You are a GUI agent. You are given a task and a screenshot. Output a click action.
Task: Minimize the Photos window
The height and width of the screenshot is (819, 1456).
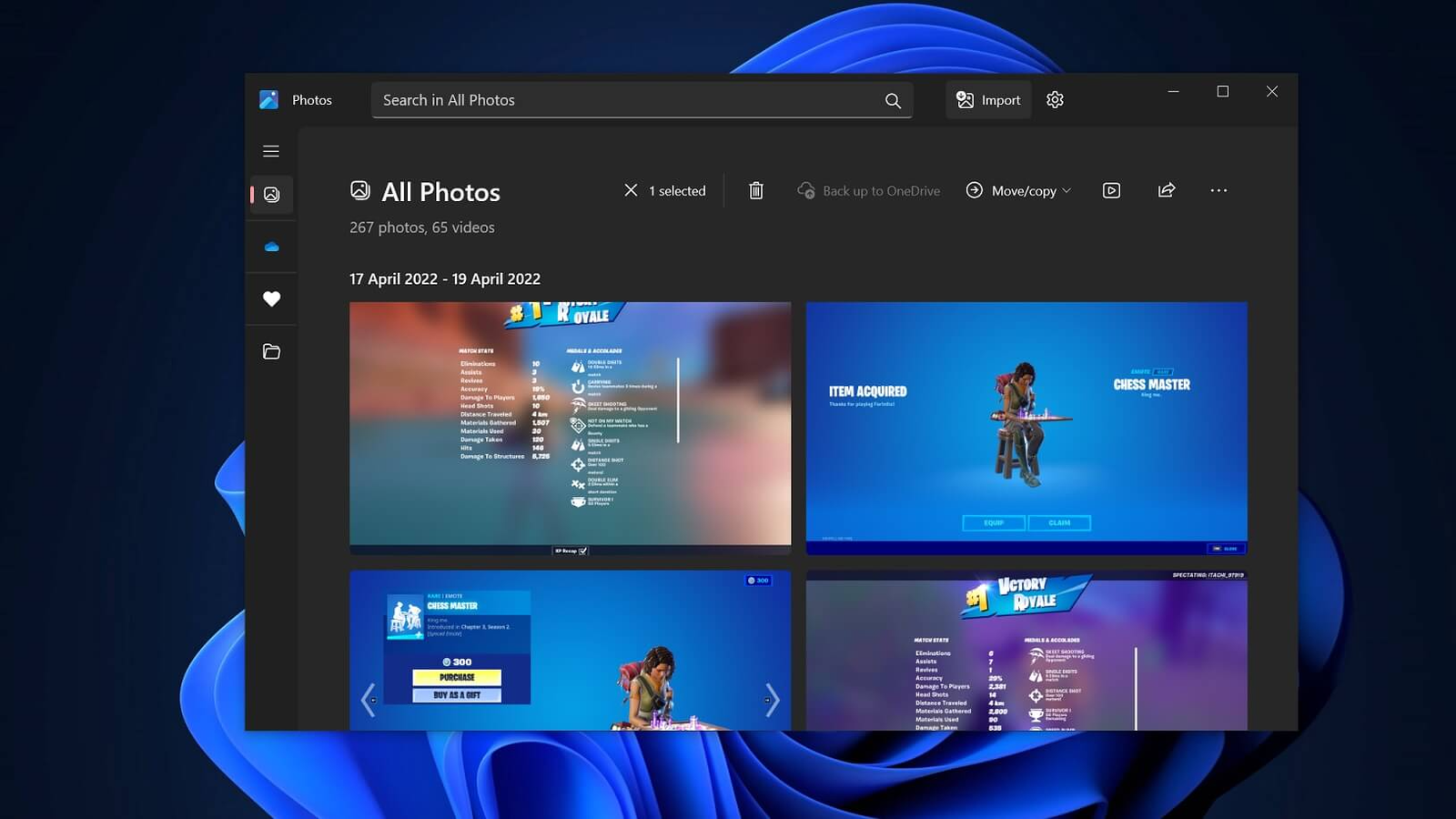coord(1174,91)
